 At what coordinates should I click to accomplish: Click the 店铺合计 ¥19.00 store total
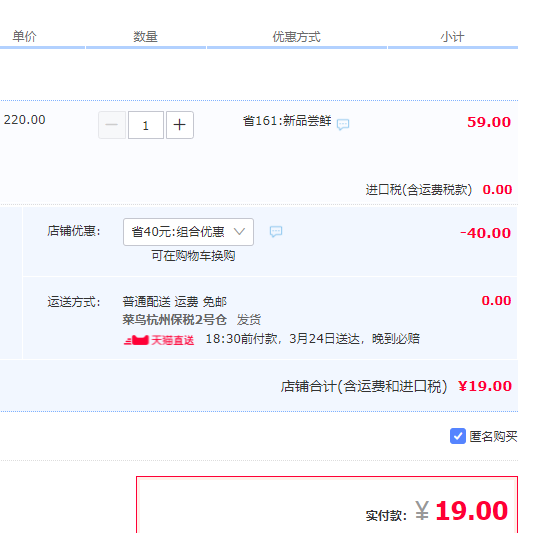pyautogui.click(x=485, y=386)
